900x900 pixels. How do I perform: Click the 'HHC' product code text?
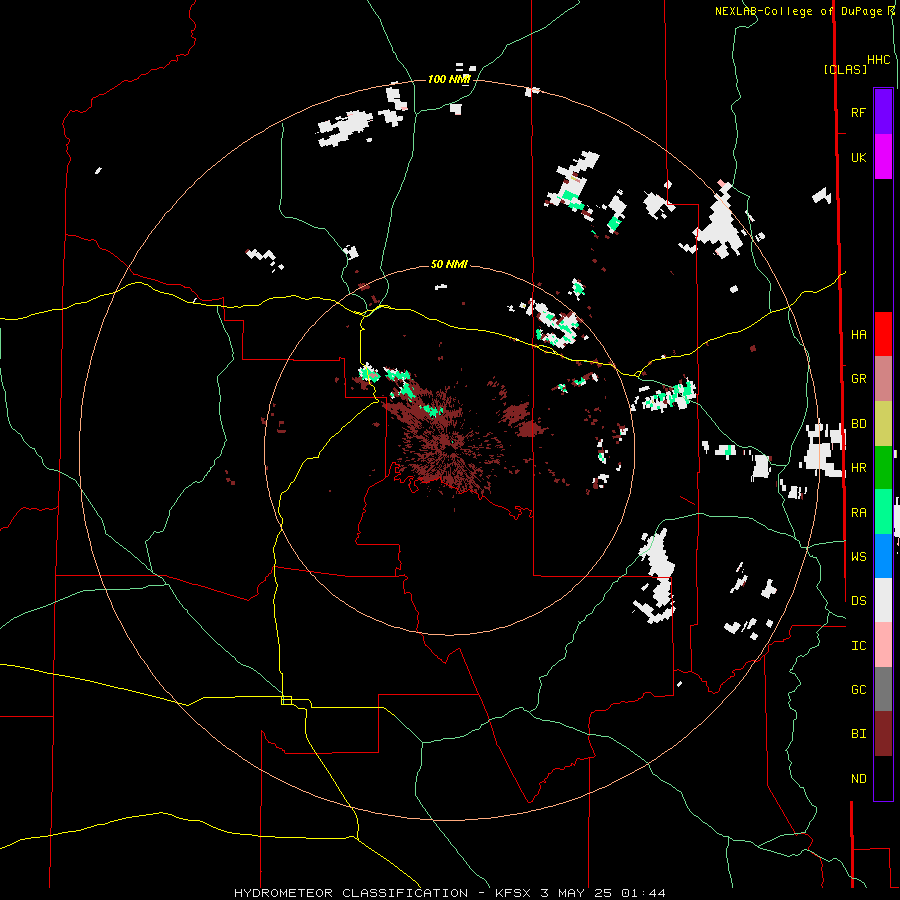click(x=878, y=60)
